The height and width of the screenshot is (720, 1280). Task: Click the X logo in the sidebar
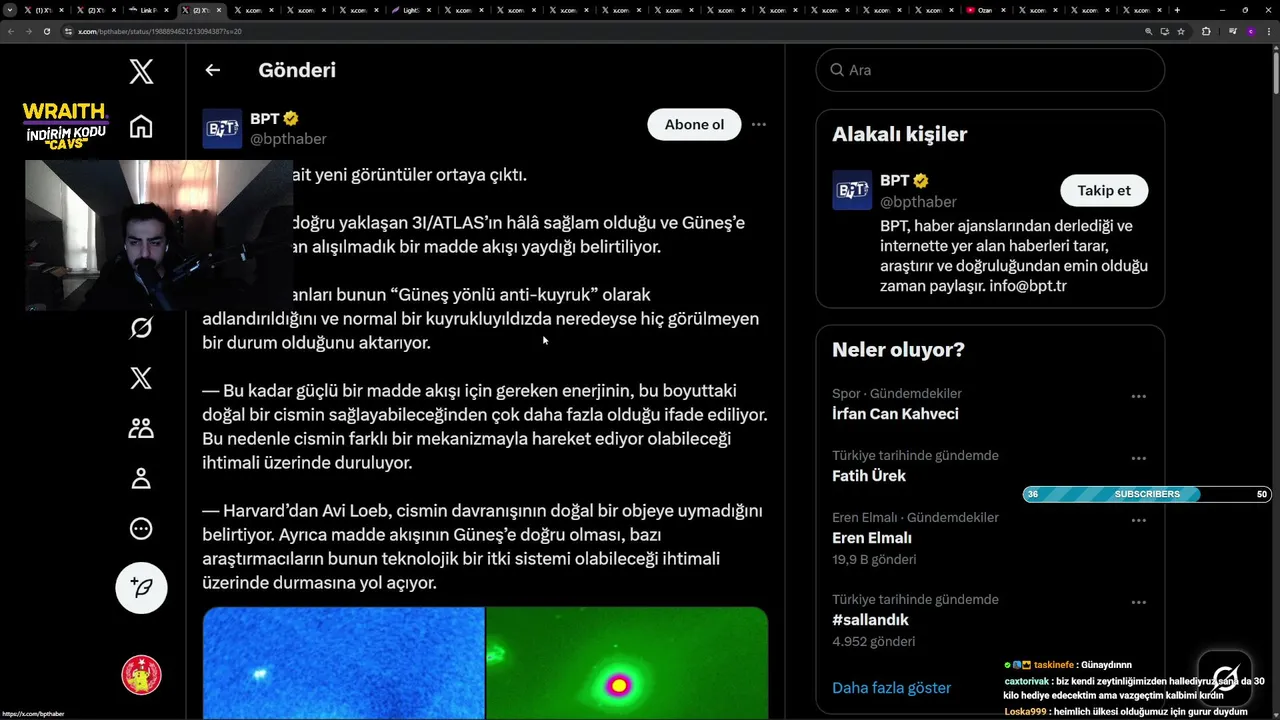coord(141,71)
